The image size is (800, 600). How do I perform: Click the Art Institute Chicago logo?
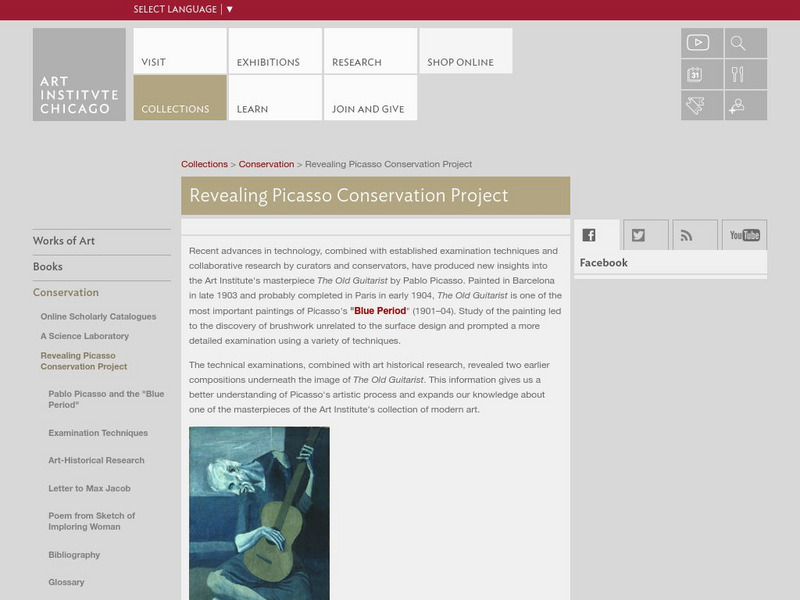pos(79,74)
